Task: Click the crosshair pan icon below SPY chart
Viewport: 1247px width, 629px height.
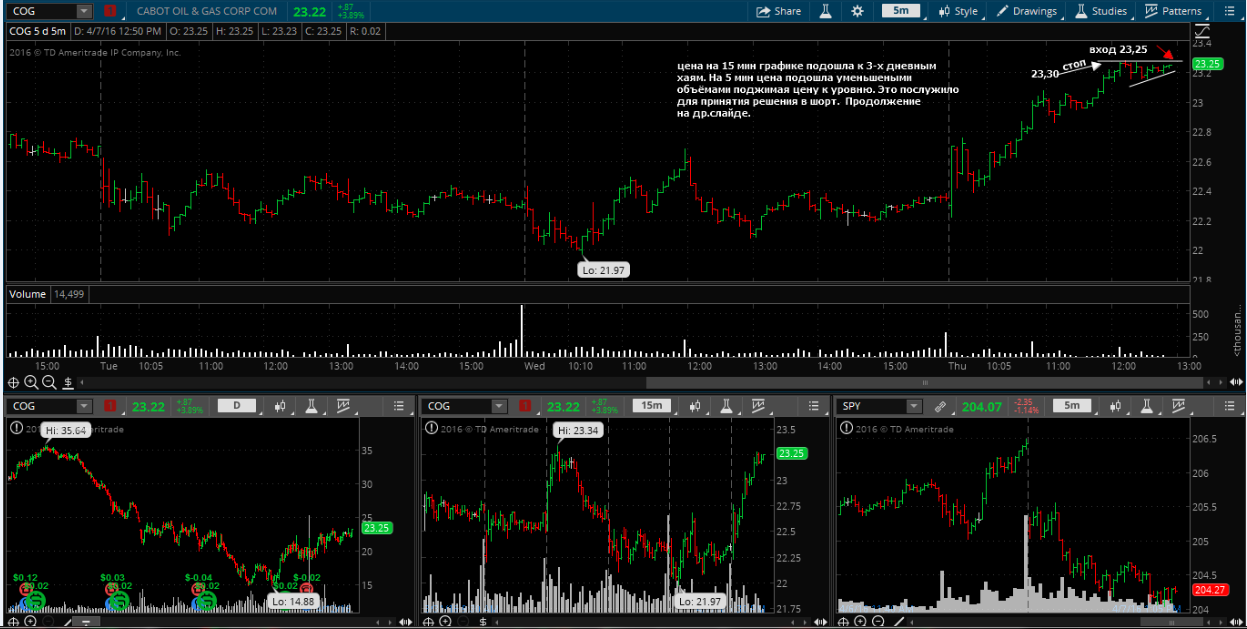Action: pyautogui.click(x=843, y=620)
